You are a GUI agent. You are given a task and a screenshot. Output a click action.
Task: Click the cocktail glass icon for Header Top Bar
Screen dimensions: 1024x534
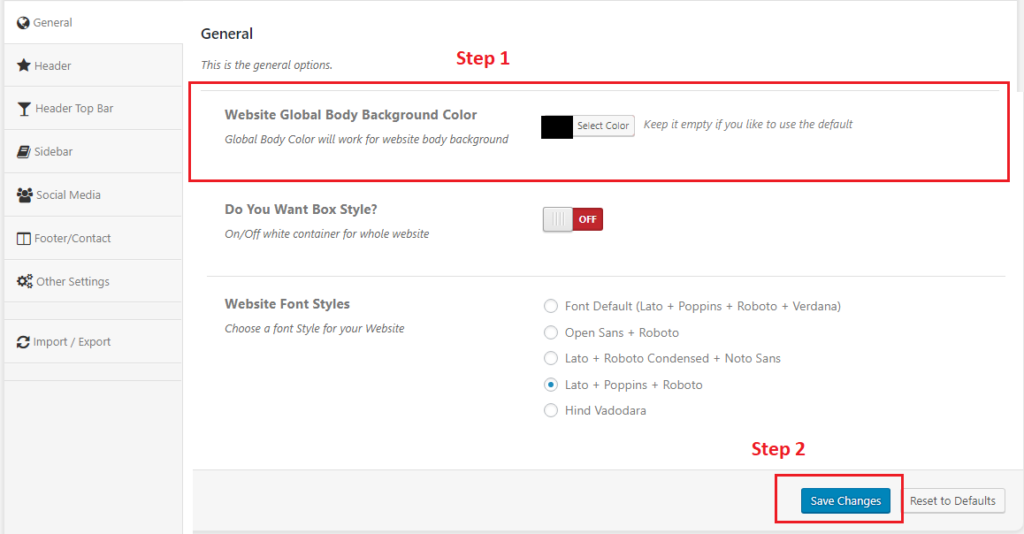23,109
